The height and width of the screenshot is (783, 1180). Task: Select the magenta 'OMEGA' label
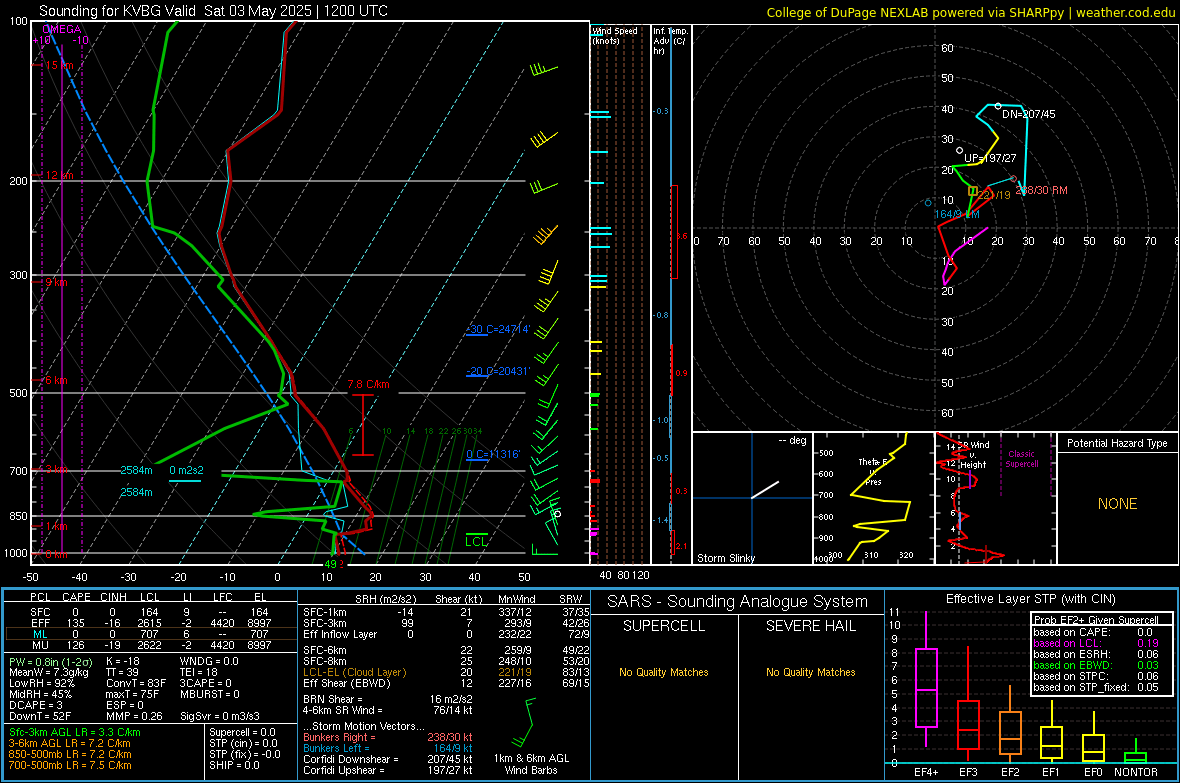point(62,29)
